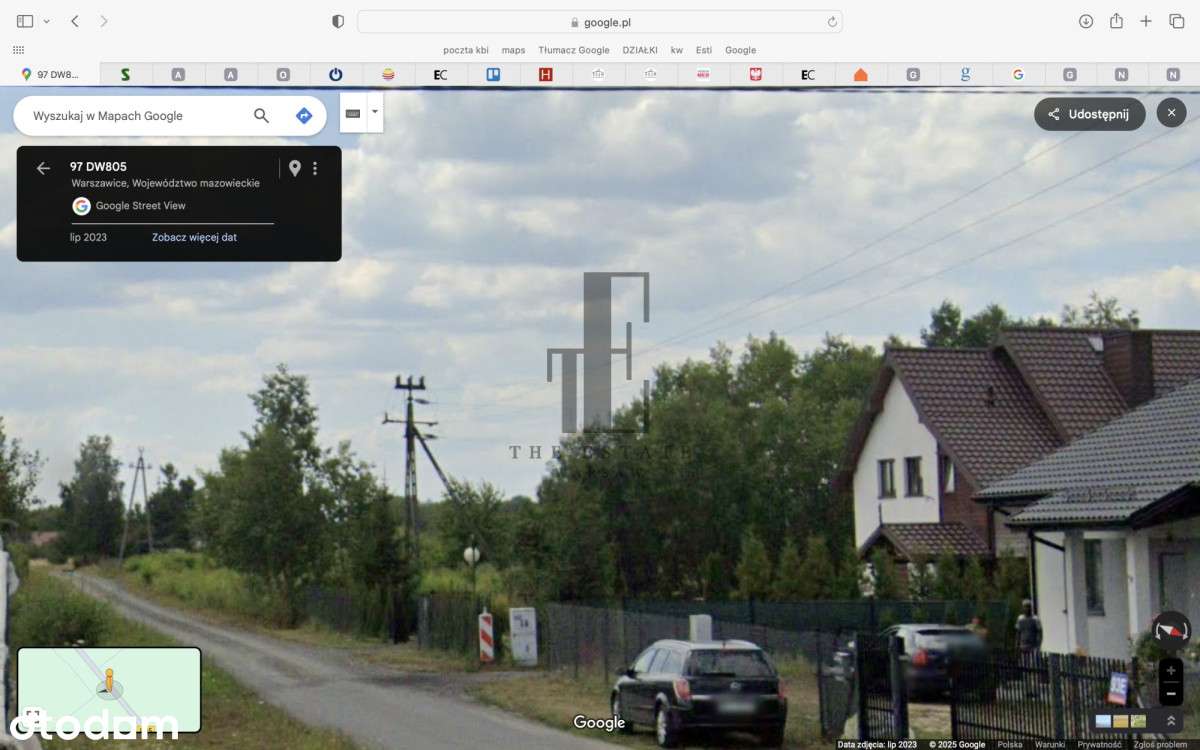Image resolution: width=1200 pixels, height=750 pixels.
Task: Open the Tłumacz Google bookmark
Action: click(x=574, y=50)
